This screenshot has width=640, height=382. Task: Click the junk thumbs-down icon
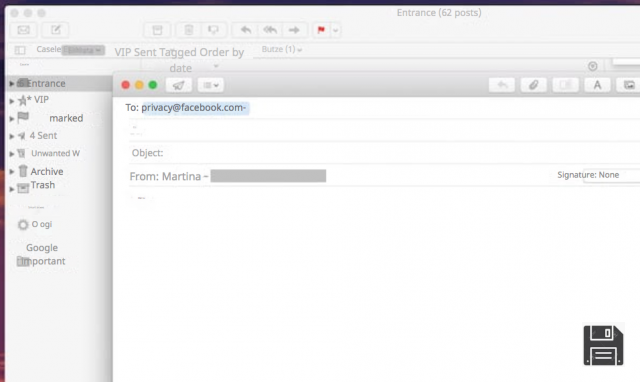point(213,30)
